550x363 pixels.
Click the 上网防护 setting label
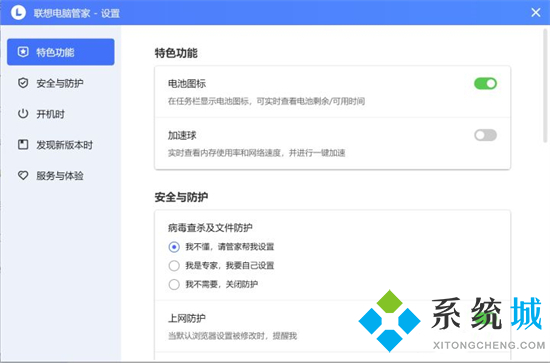[187, 318]
